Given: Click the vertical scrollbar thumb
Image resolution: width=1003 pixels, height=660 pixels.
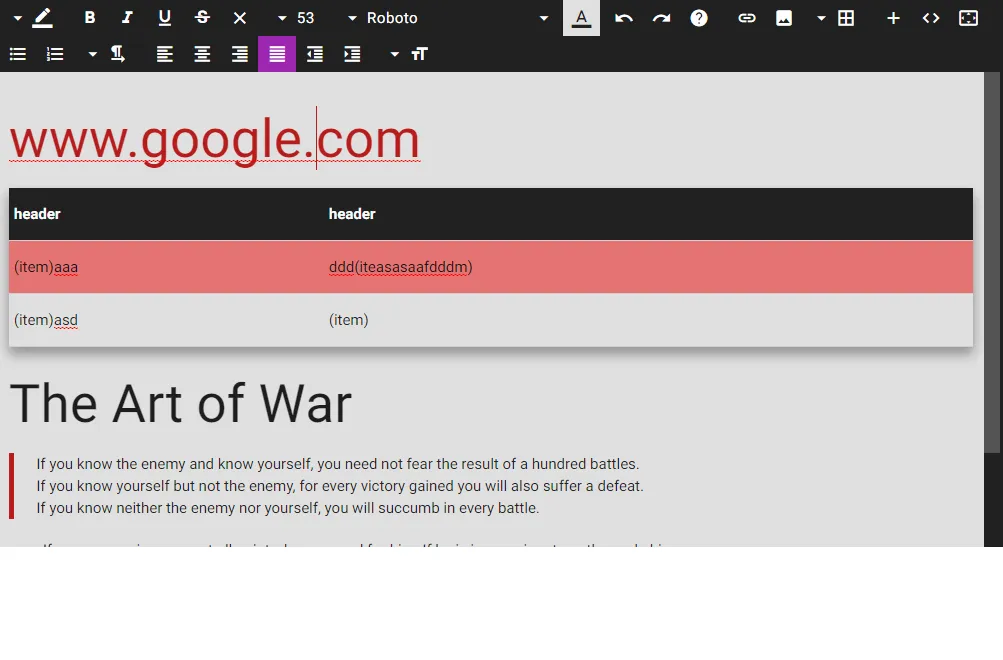Looking at the screenshot, I should pyautogui.click(x=993, y=262).
